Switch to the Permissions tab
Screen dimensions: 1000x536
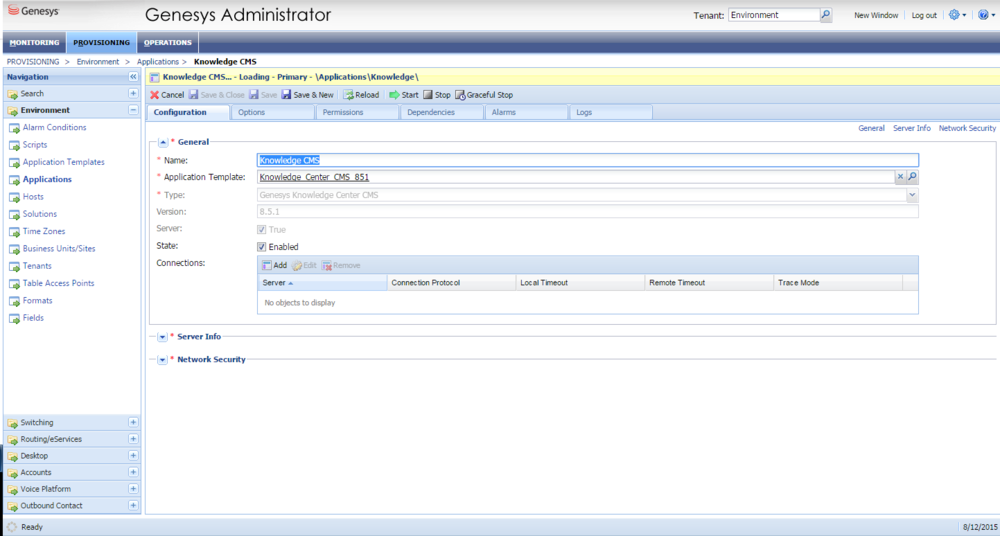[343, 112]
